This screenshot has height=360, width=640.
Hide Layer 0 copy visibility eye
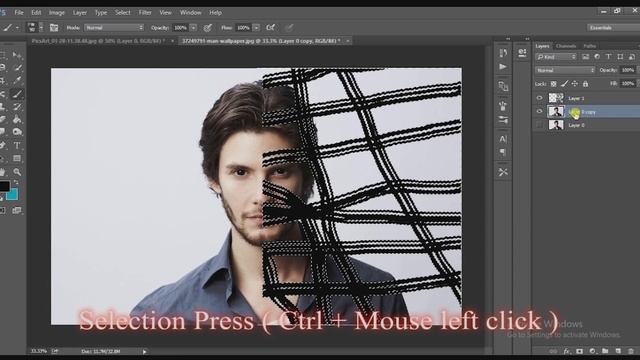[x=539, y=111]
